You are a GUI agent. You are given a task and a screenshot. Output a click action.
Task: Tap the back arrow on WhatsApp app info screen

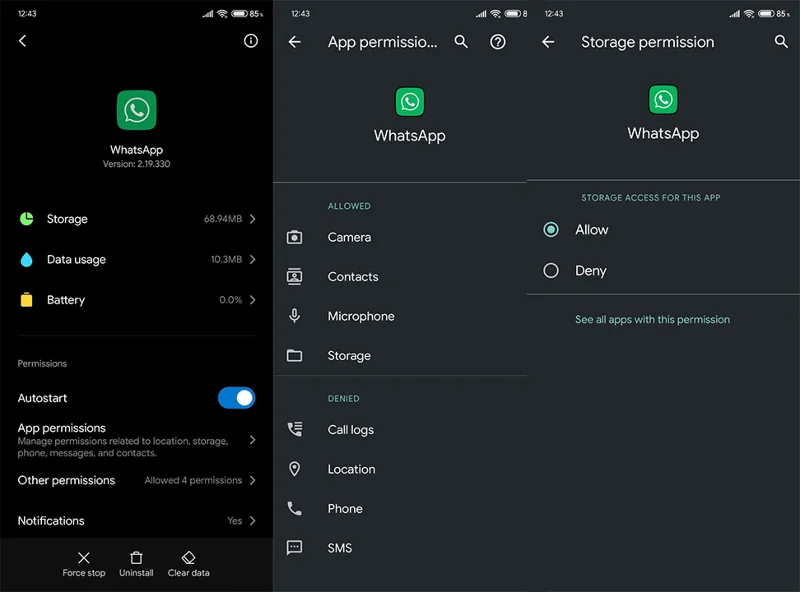[22, 41]
